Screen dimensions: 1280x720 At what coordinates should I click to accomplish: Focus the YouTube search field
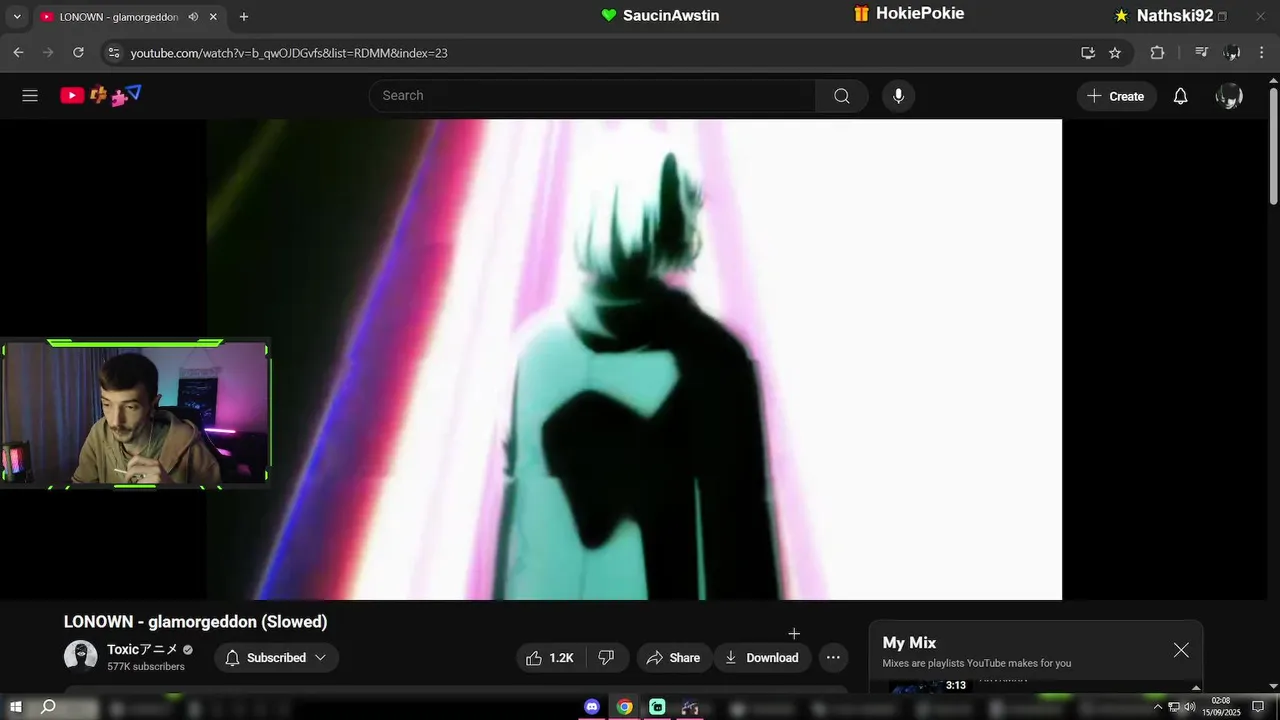(x=592, y=96)
